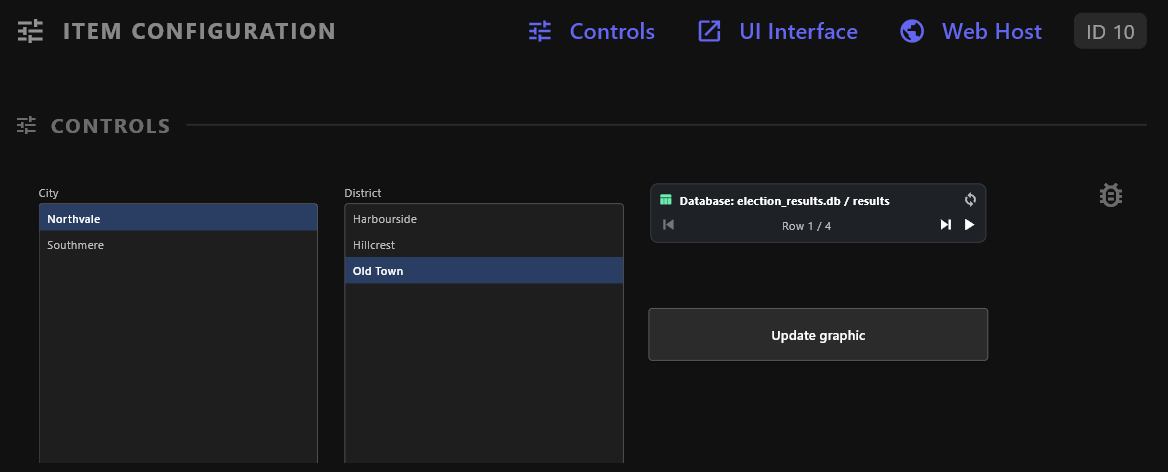The image size is (1168, 472).
Task: Click the Controls section sliders icon
Action: pos(27,125)
